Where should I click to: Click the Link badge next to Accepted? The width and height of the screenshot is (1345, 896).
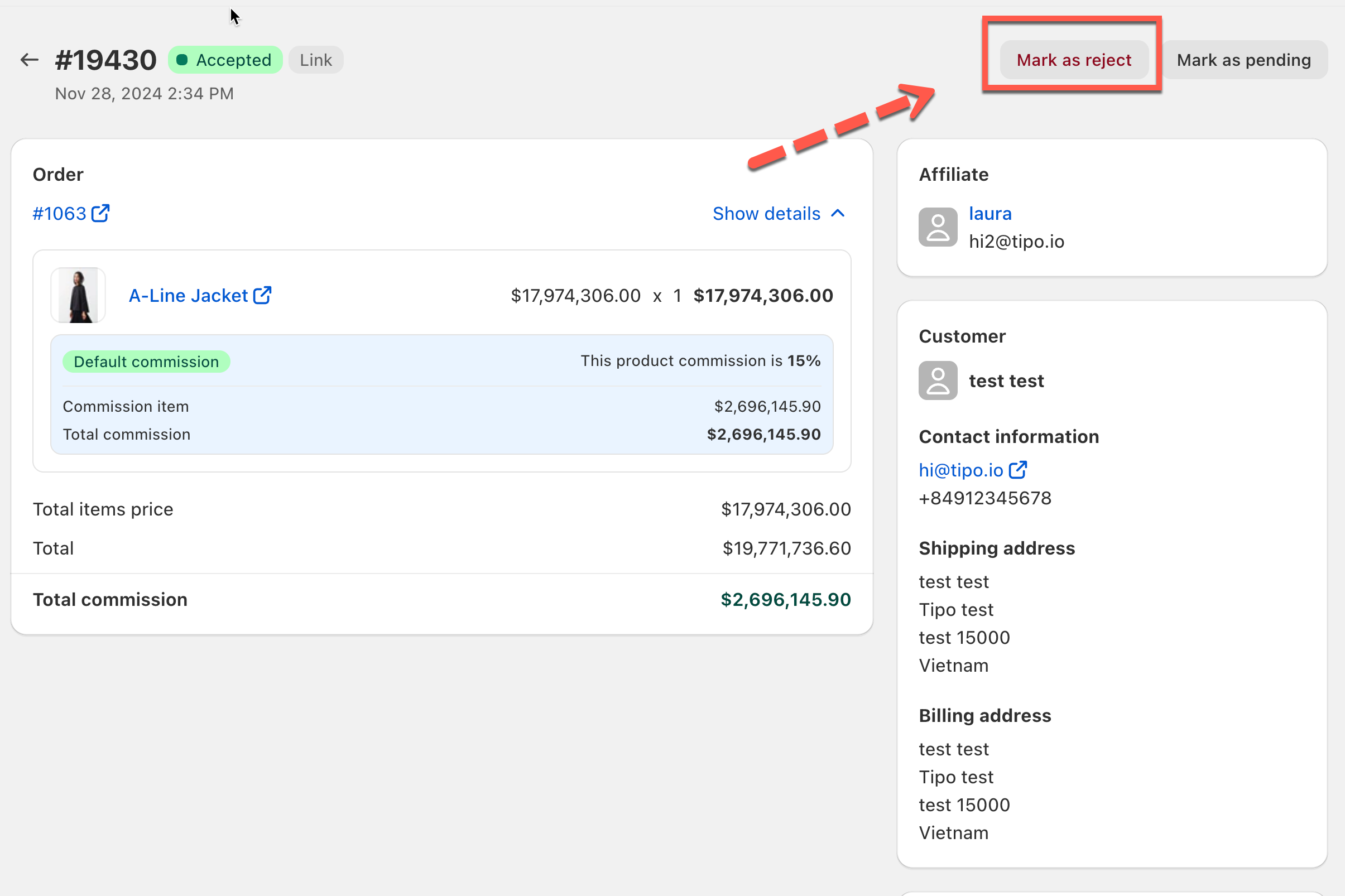315,60
